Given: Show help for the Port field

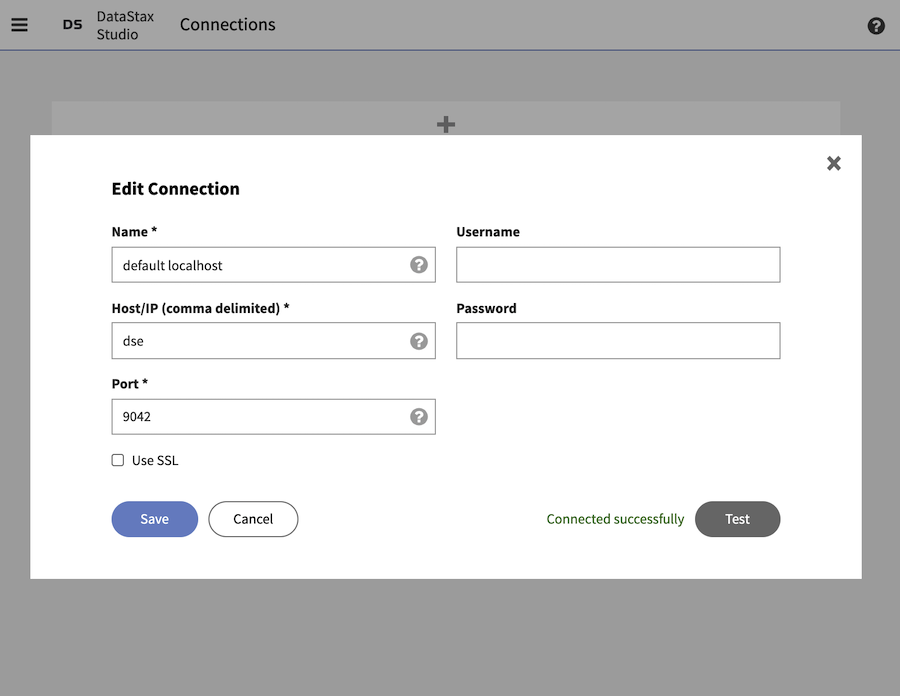Looking at the screenshot, I should 419,417.
